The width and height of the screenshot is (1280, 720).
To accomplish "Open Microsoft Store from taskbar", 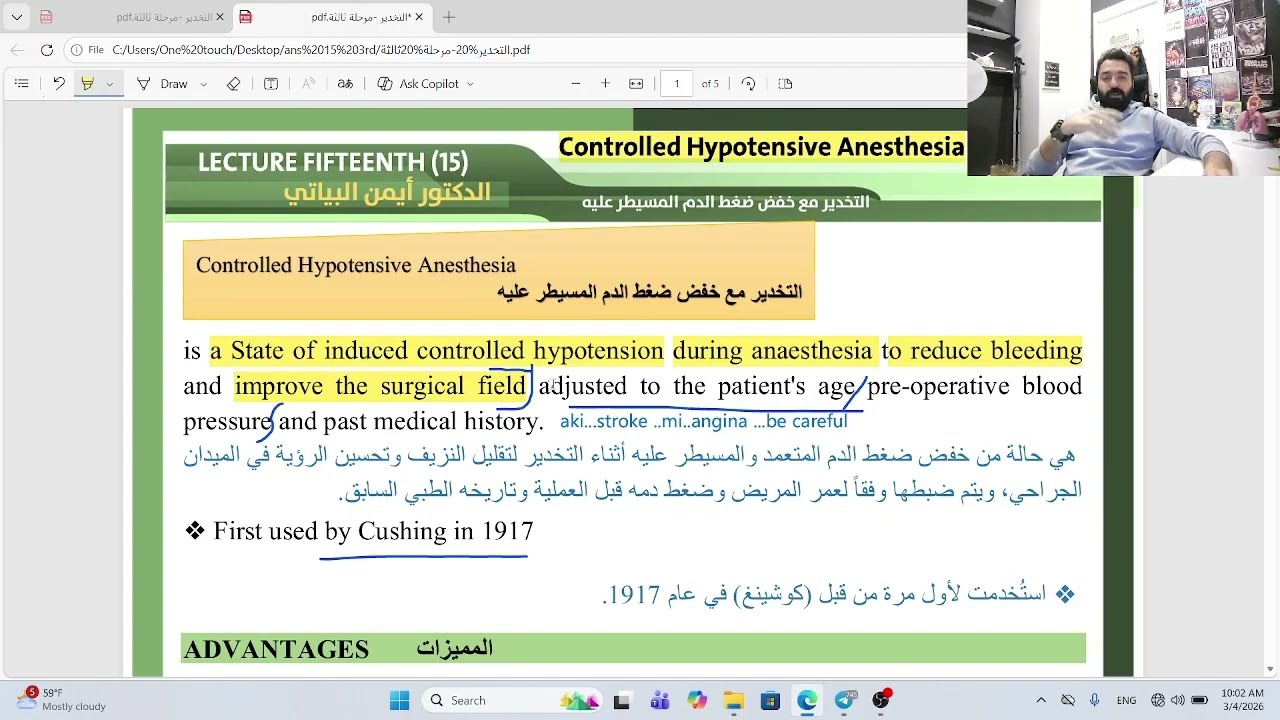I will click(x=770, y=701).
